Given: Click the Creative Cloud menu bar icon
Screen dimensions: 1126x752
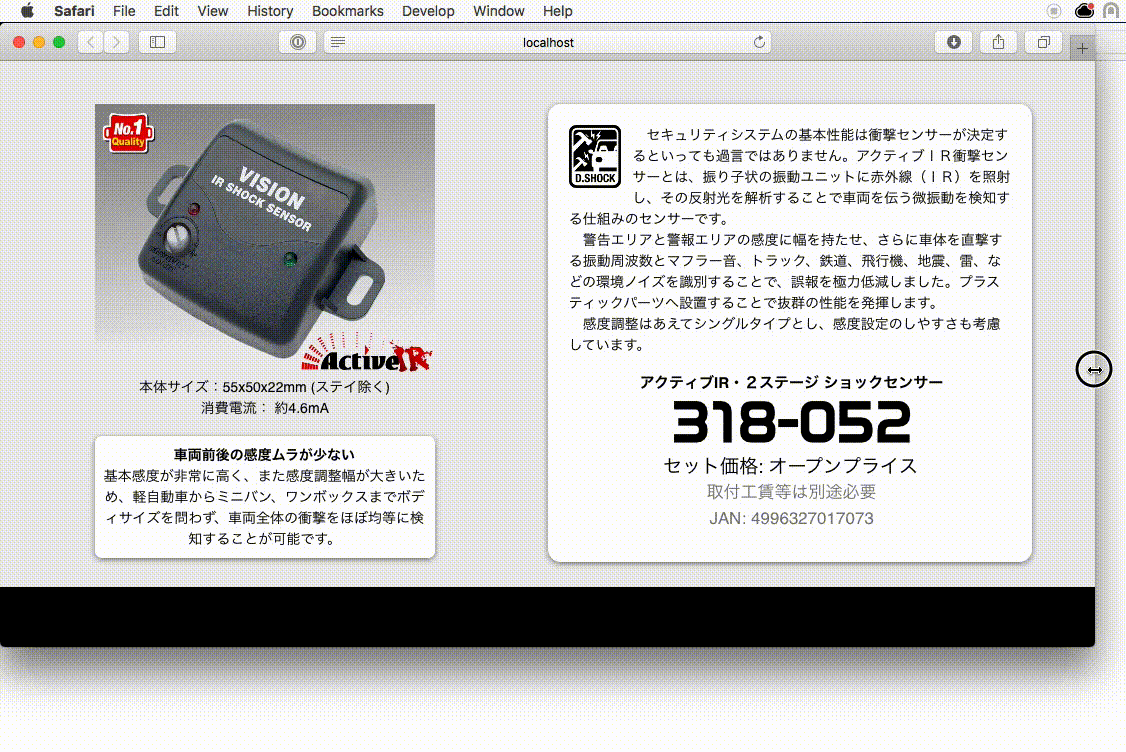Looking at the screenshot, I should pyautogui.click(x=1084, y=11).
